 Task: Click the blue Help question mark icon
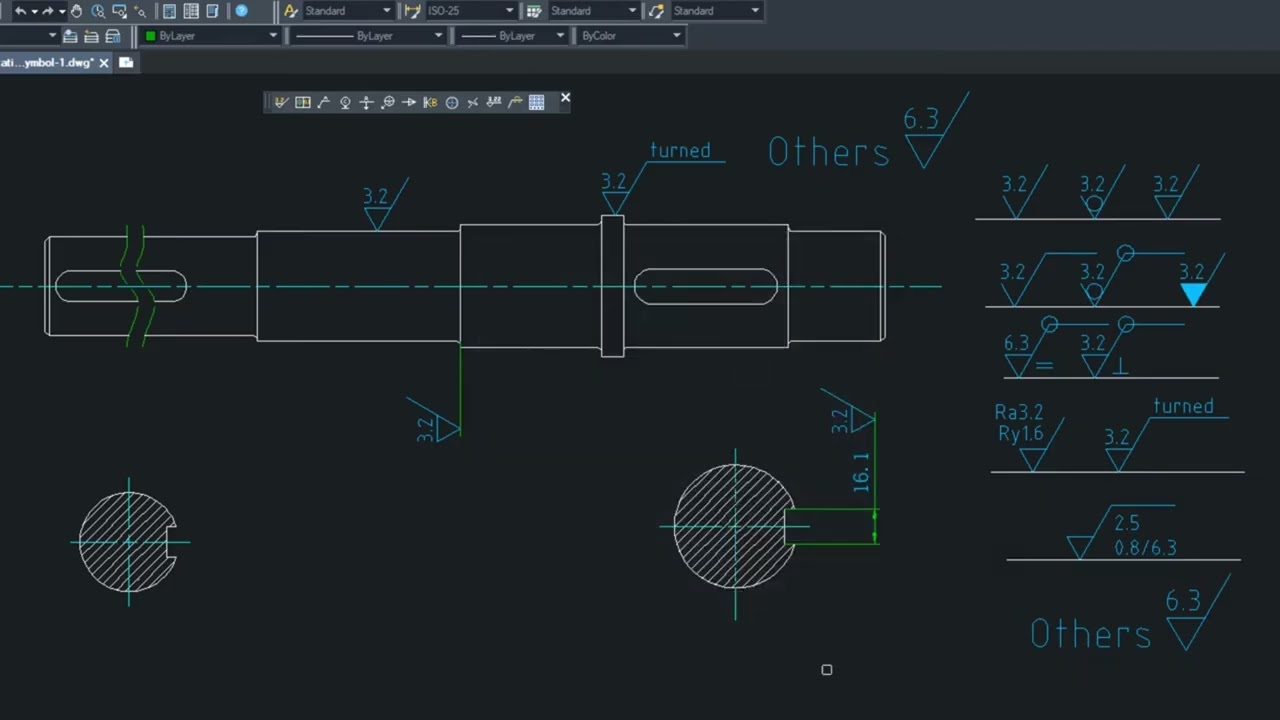point(241,11)
